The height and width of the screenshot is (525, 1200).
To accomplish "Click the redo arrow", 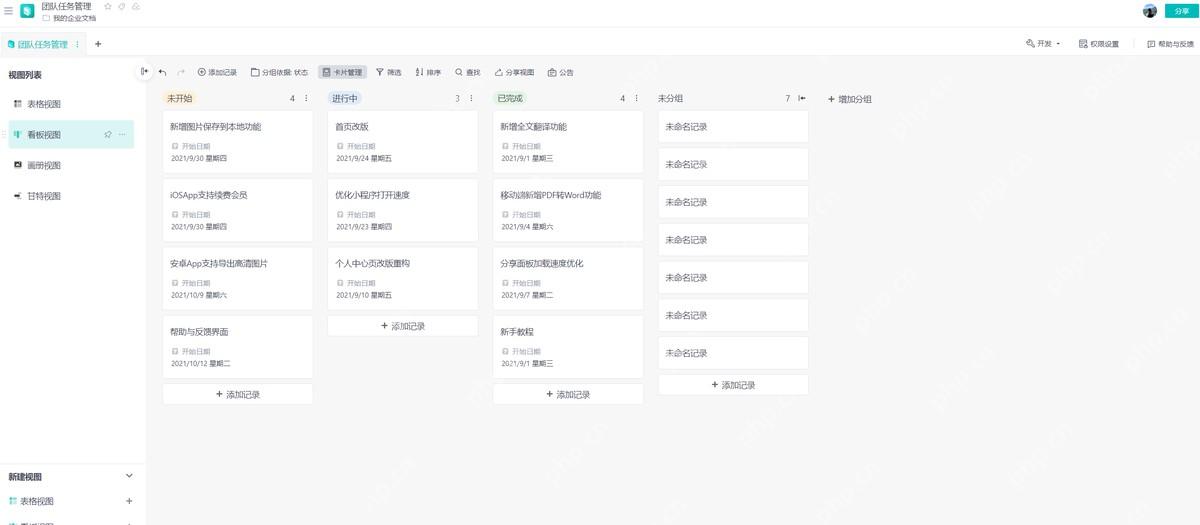I will pos(181,72).
